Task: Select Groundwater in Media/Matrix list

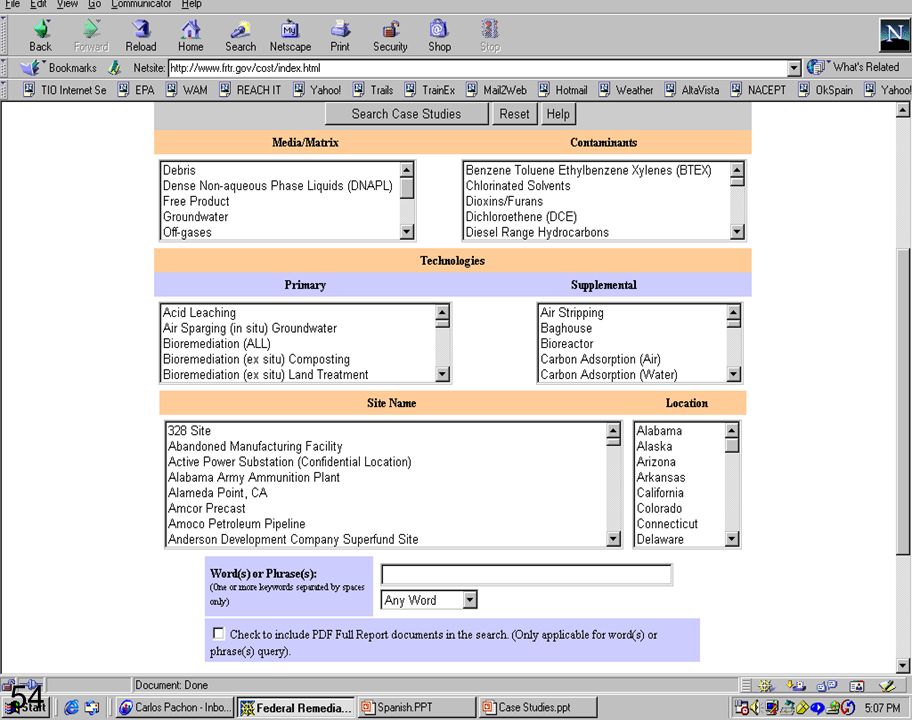Action: coord(195,216)
